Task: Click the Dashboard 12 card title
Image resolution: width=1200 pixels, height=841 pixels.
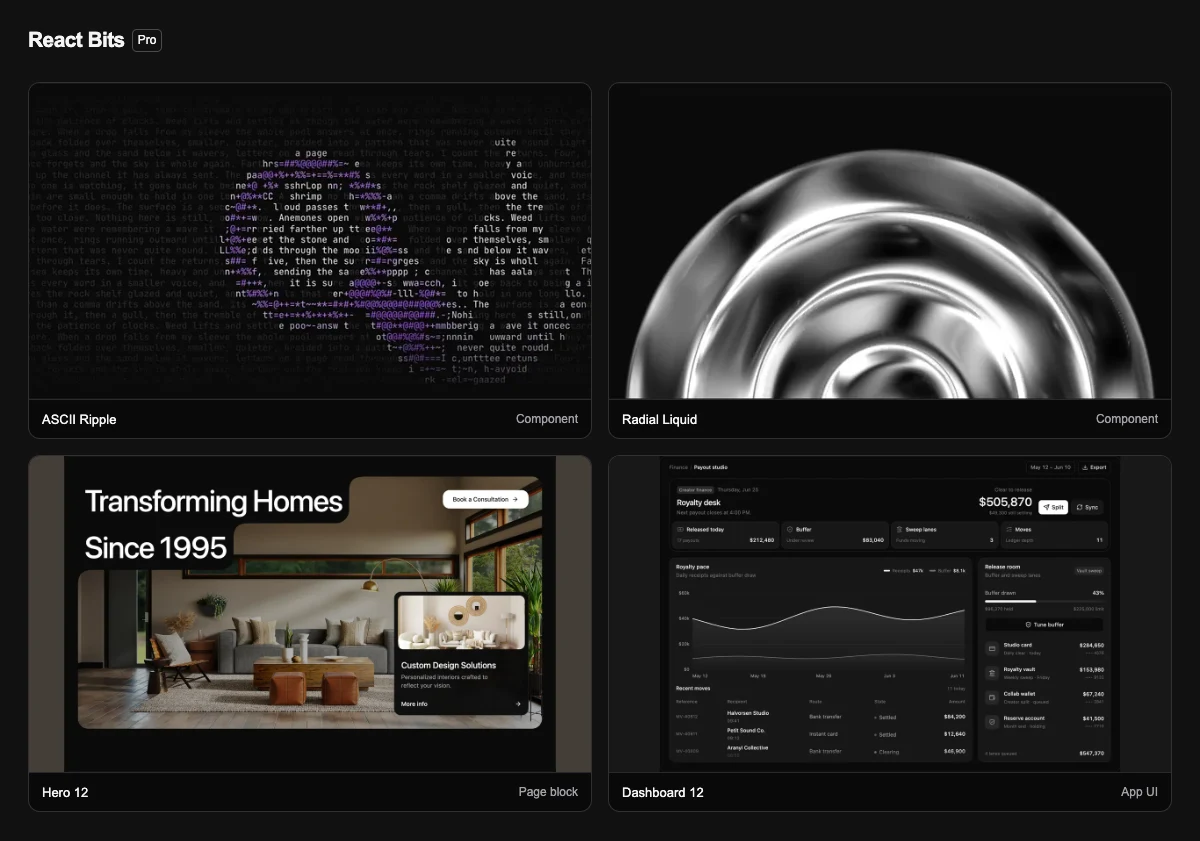Action: coord(663,792)
